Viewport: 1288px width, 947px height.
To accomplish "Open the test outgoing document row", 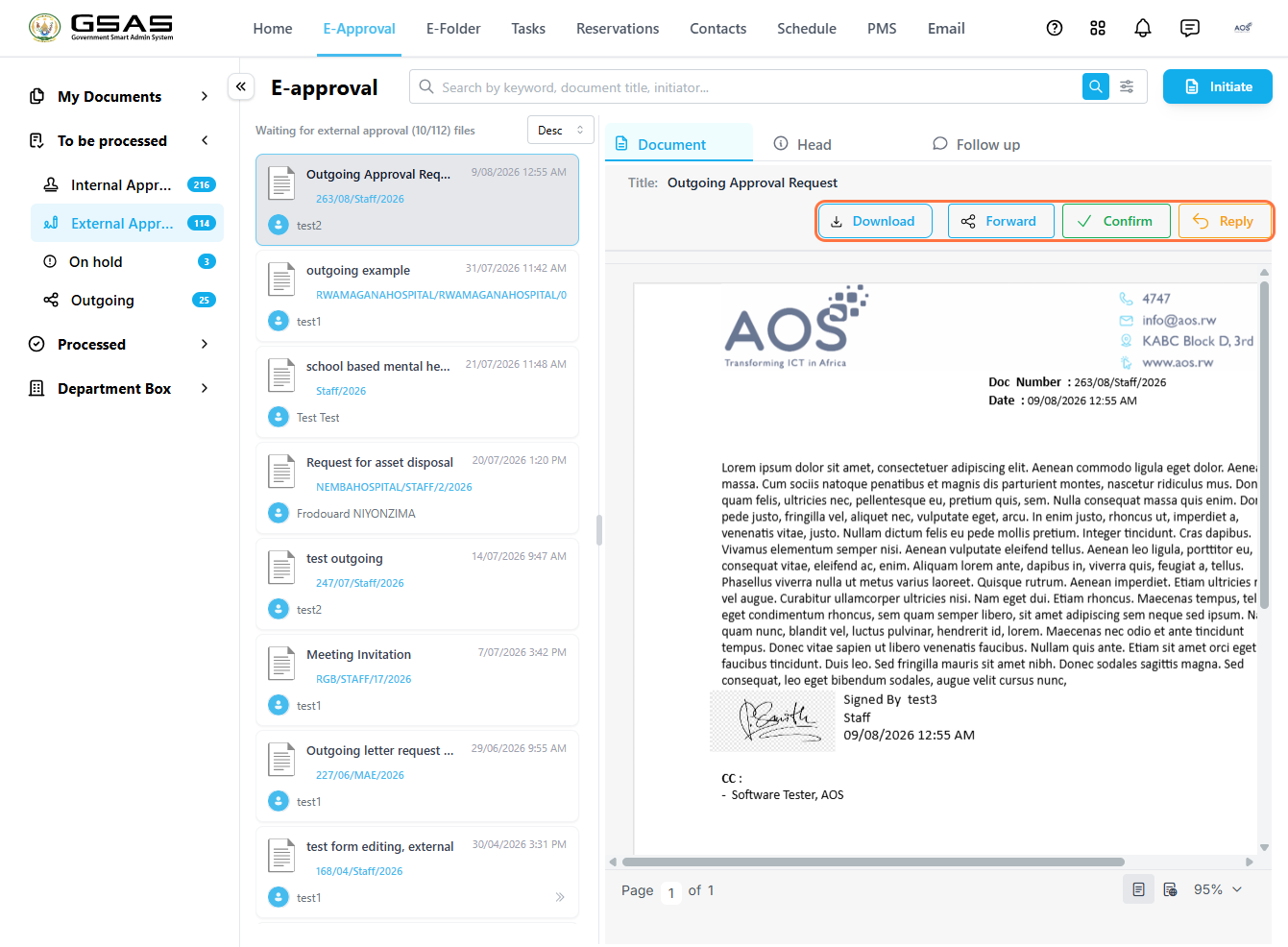I will click(417, 583).
